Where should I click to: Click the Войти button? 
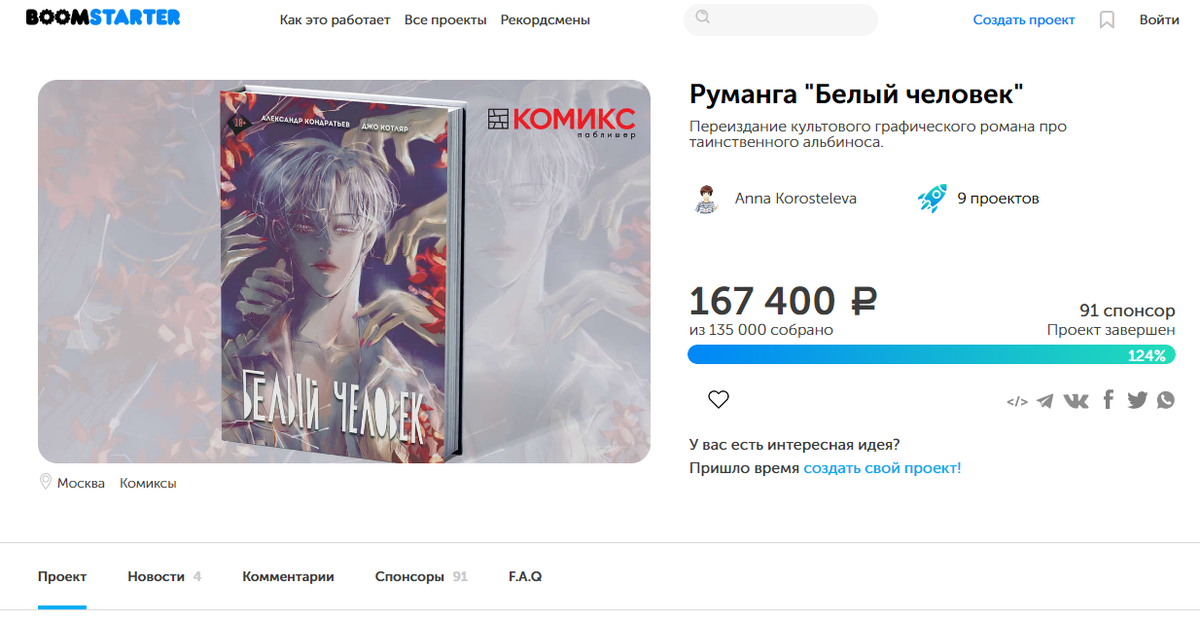(x=1159, y=20)
